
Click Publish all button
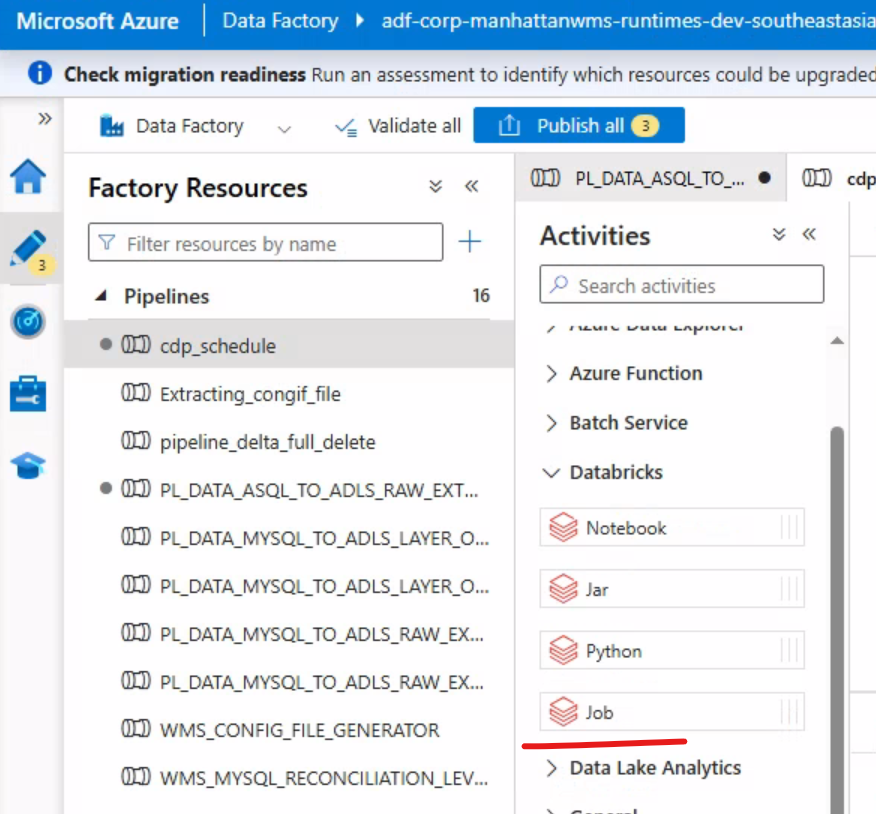579,125
